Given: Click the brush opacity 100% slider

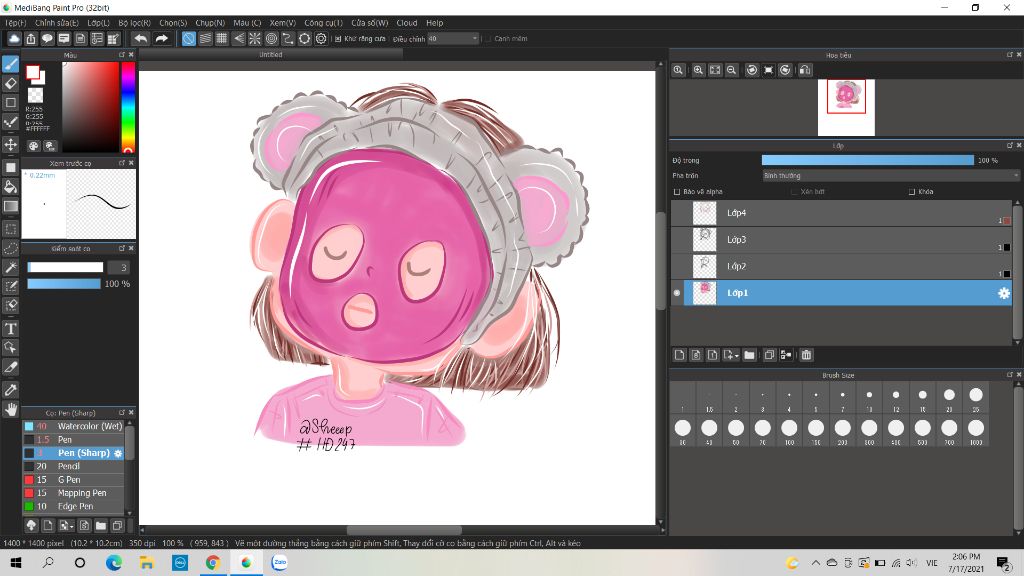Looking at the screenshot, I should (63, 284).
